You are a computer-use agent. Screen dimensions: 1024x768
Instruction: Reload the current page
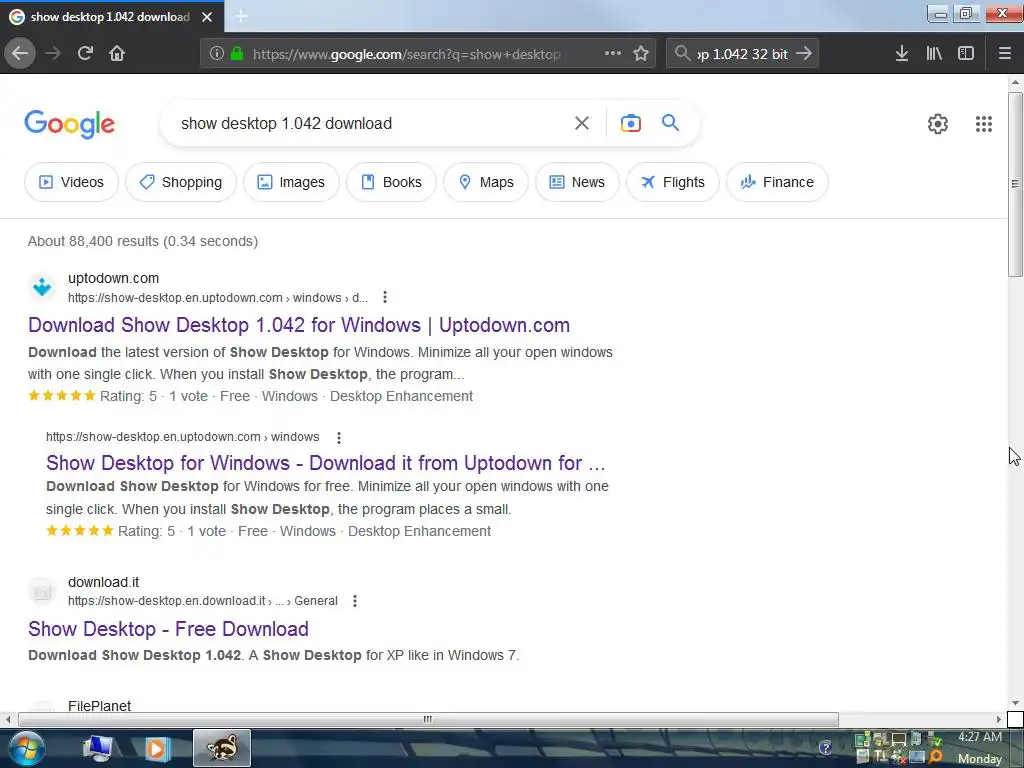[x=85, y=54]
